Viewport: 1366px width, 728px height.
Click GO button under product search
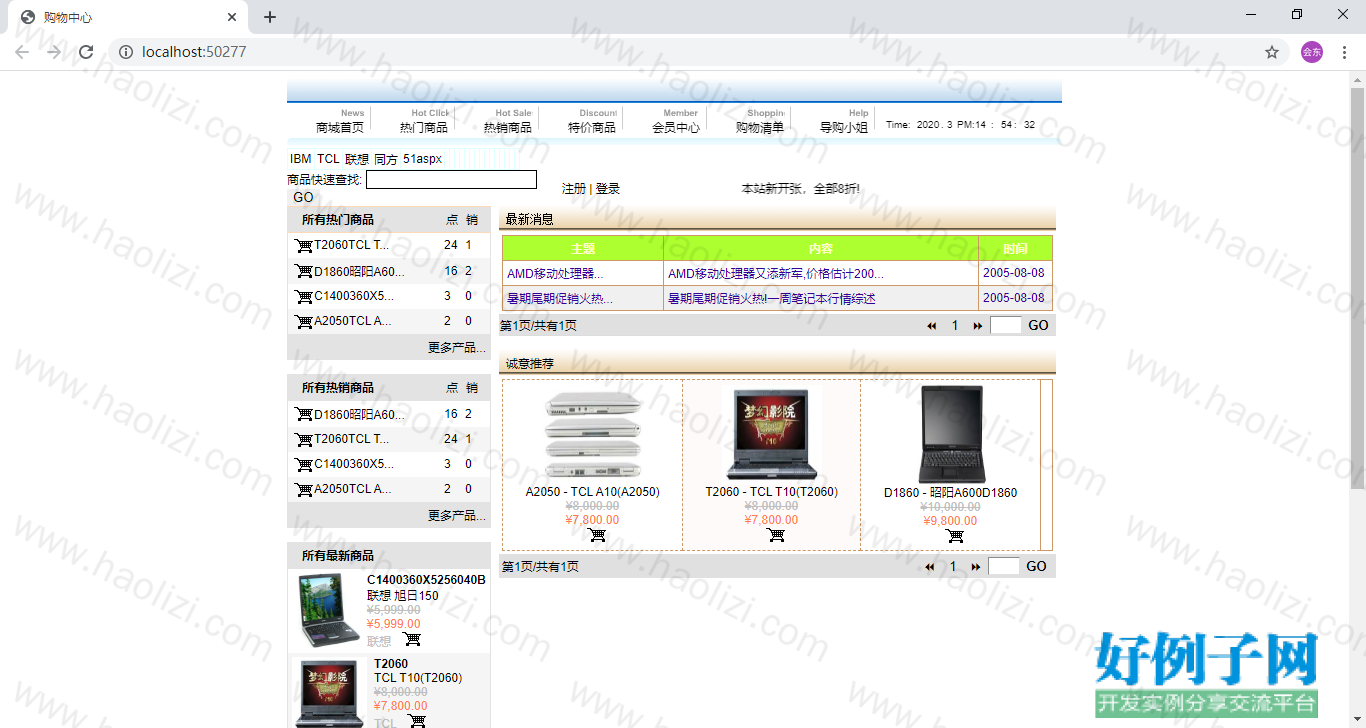303,198
